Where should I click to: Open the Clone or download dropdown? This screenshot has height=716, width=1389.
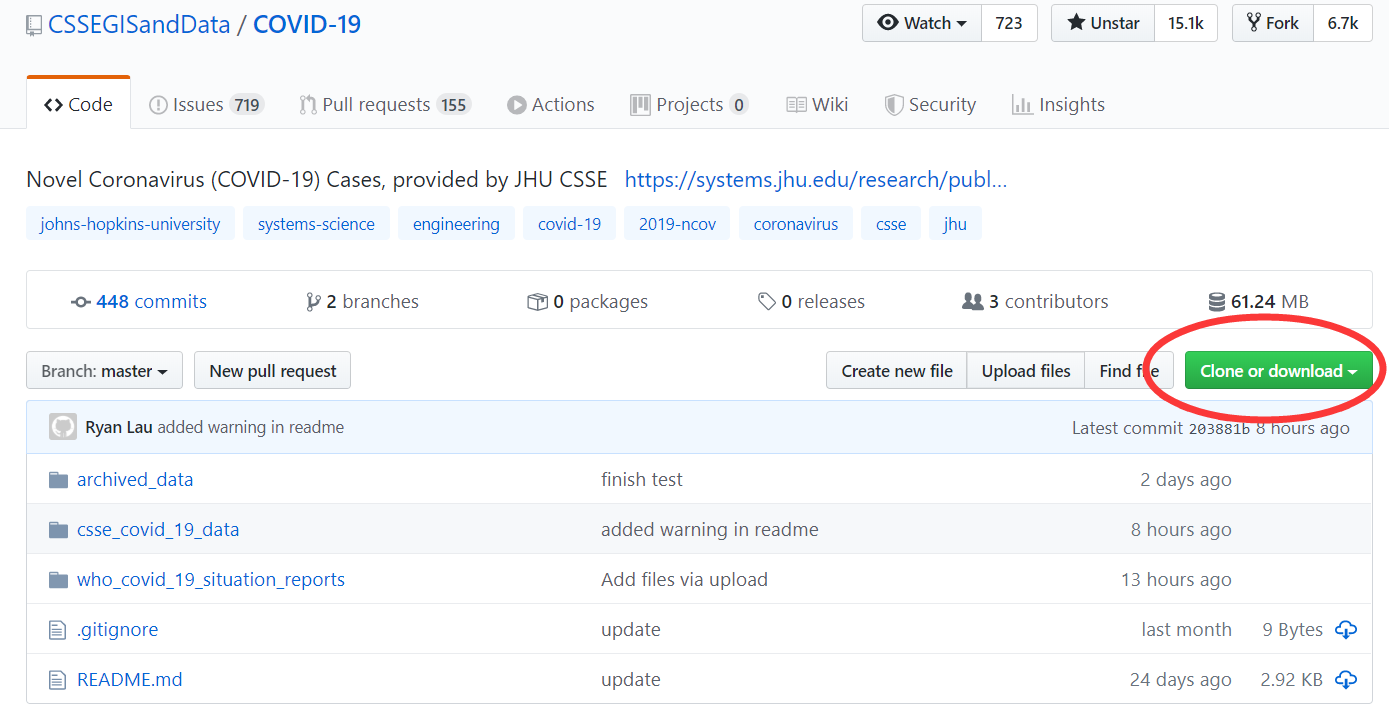(x=1278, y=371)
